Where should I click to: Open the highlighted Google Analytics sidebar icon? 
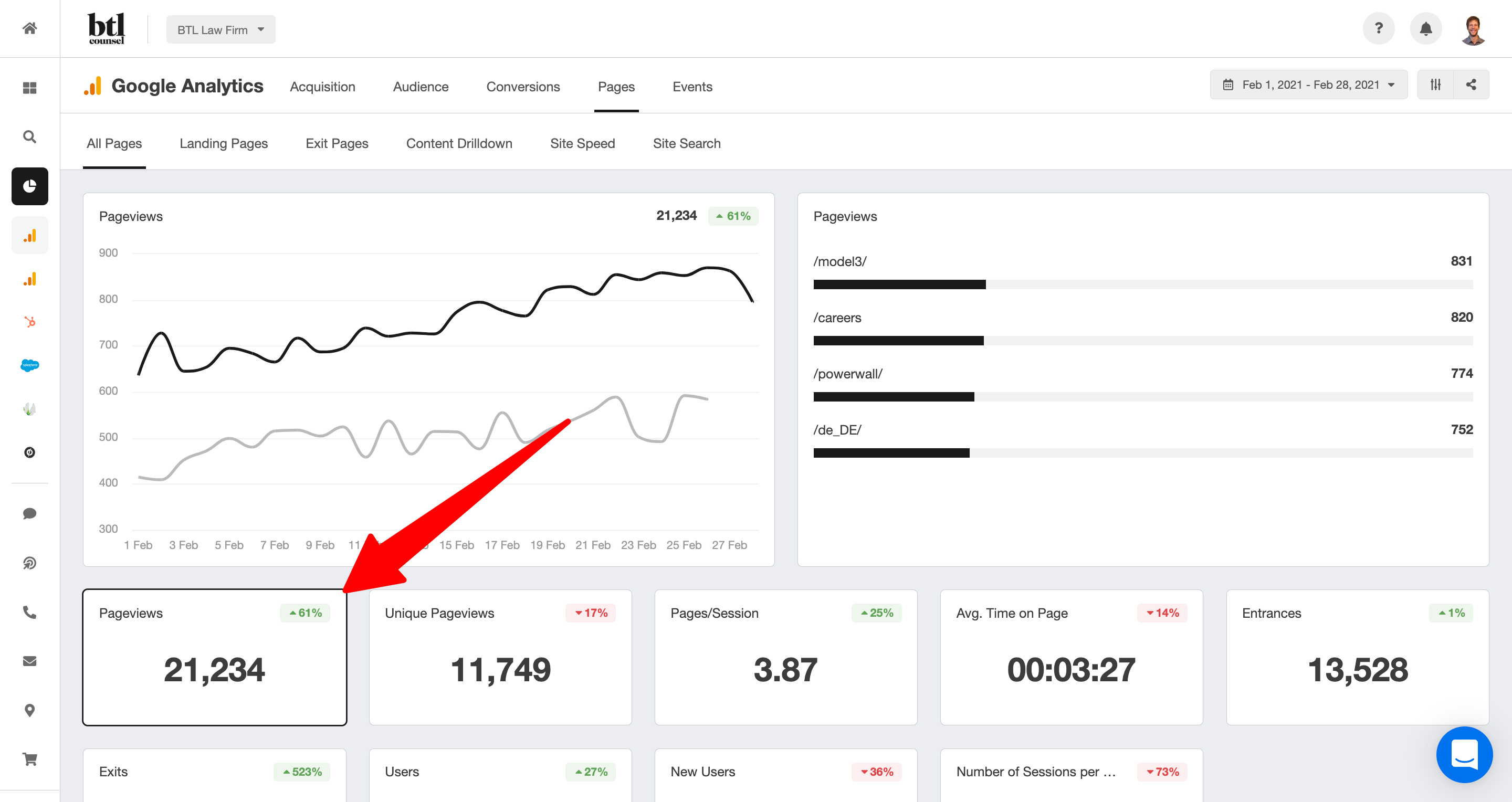pyautogui.click(x=29, y=235)
